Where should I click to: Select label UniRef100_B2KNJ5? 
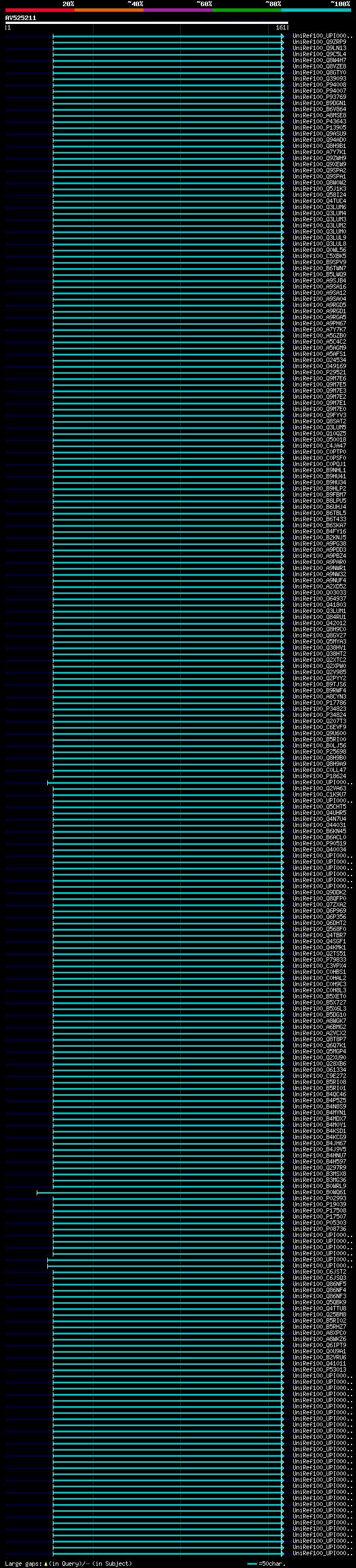pos(319,537)
